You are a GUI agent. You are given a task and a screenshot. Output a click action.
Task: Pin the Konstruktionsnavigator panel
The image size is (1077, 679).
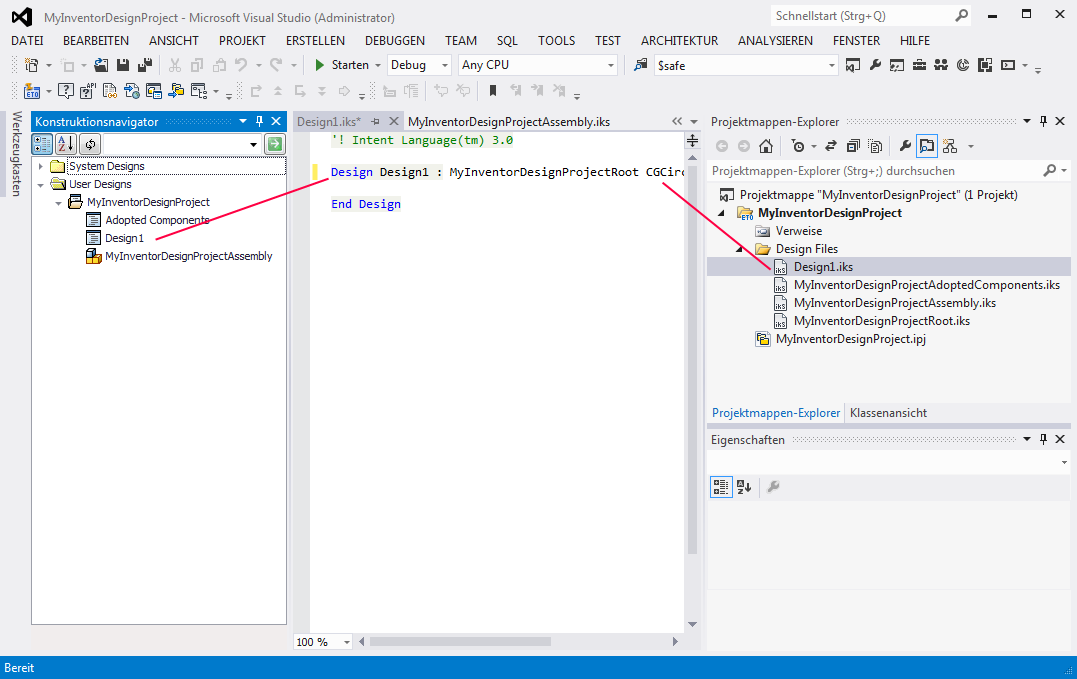(x=260, y=122)
